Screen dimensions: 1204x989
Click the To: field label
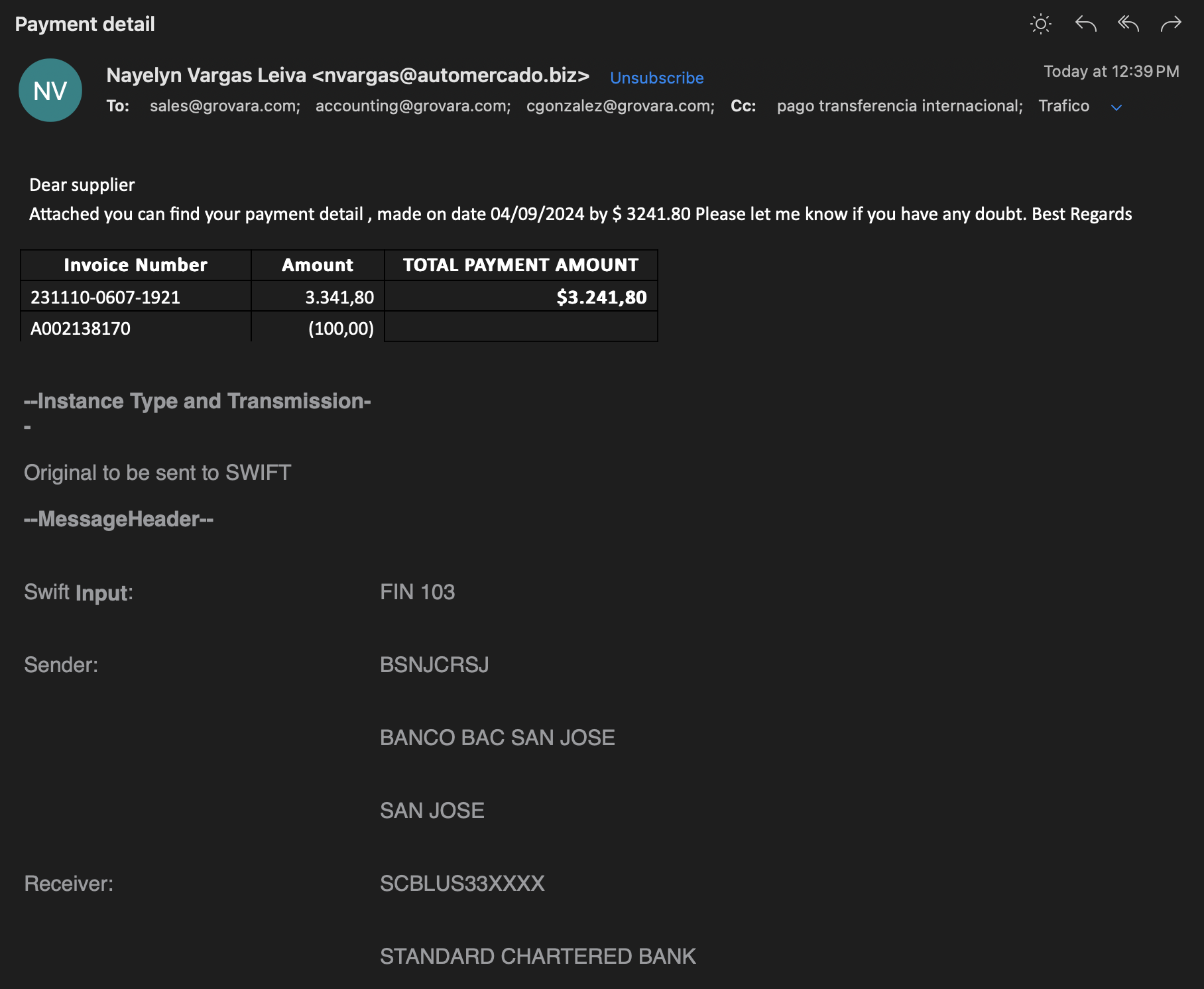118,106
